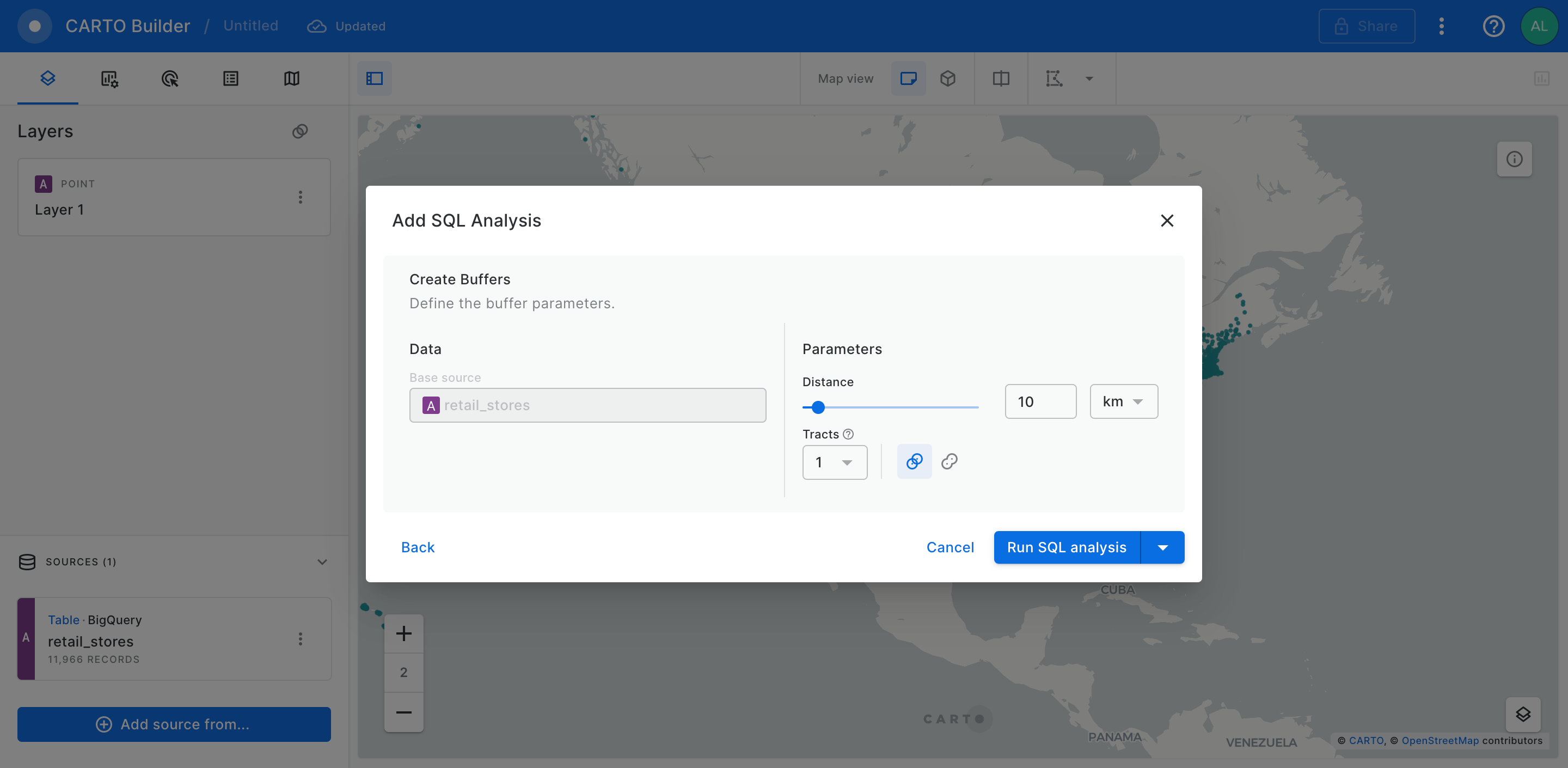1568x768 pixels.
Task: Select the feature selection tool
Action: (x=1054, y=78)
